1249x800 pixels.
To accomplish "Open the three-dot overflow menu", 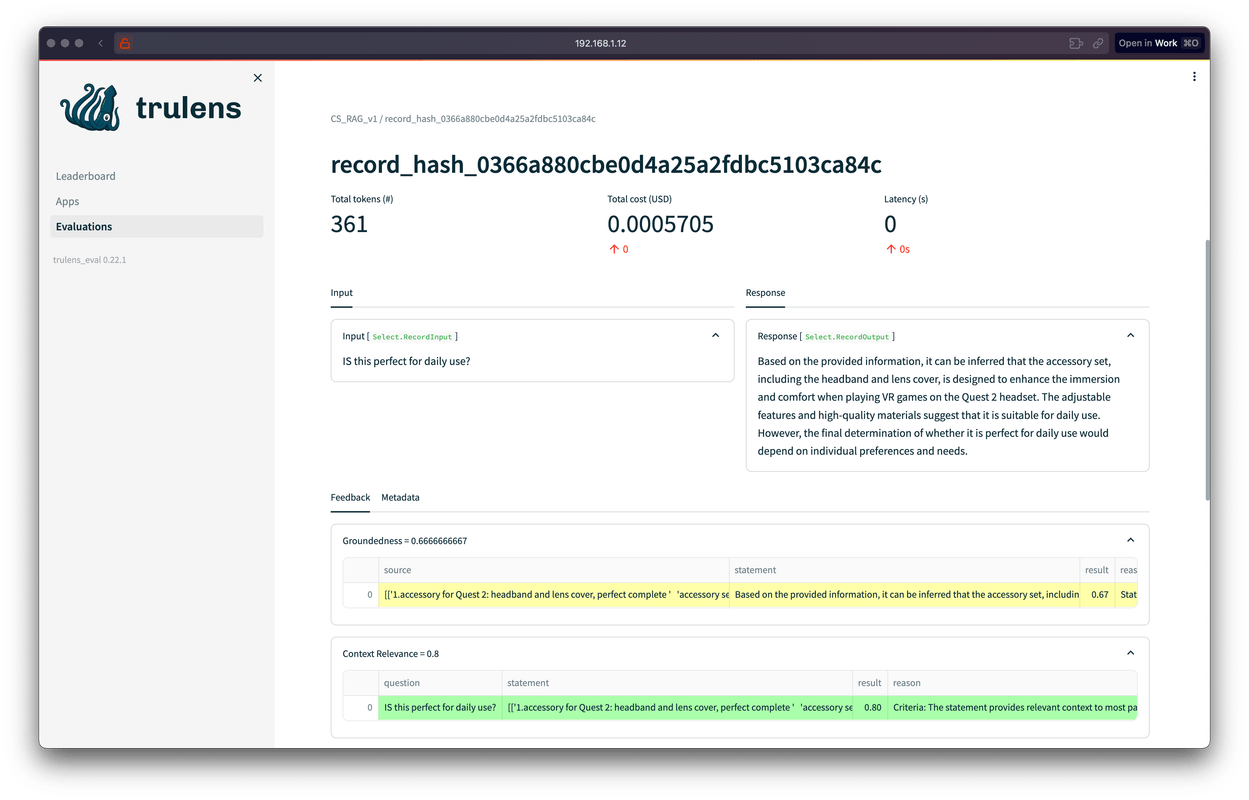I will pos(1194,76).
